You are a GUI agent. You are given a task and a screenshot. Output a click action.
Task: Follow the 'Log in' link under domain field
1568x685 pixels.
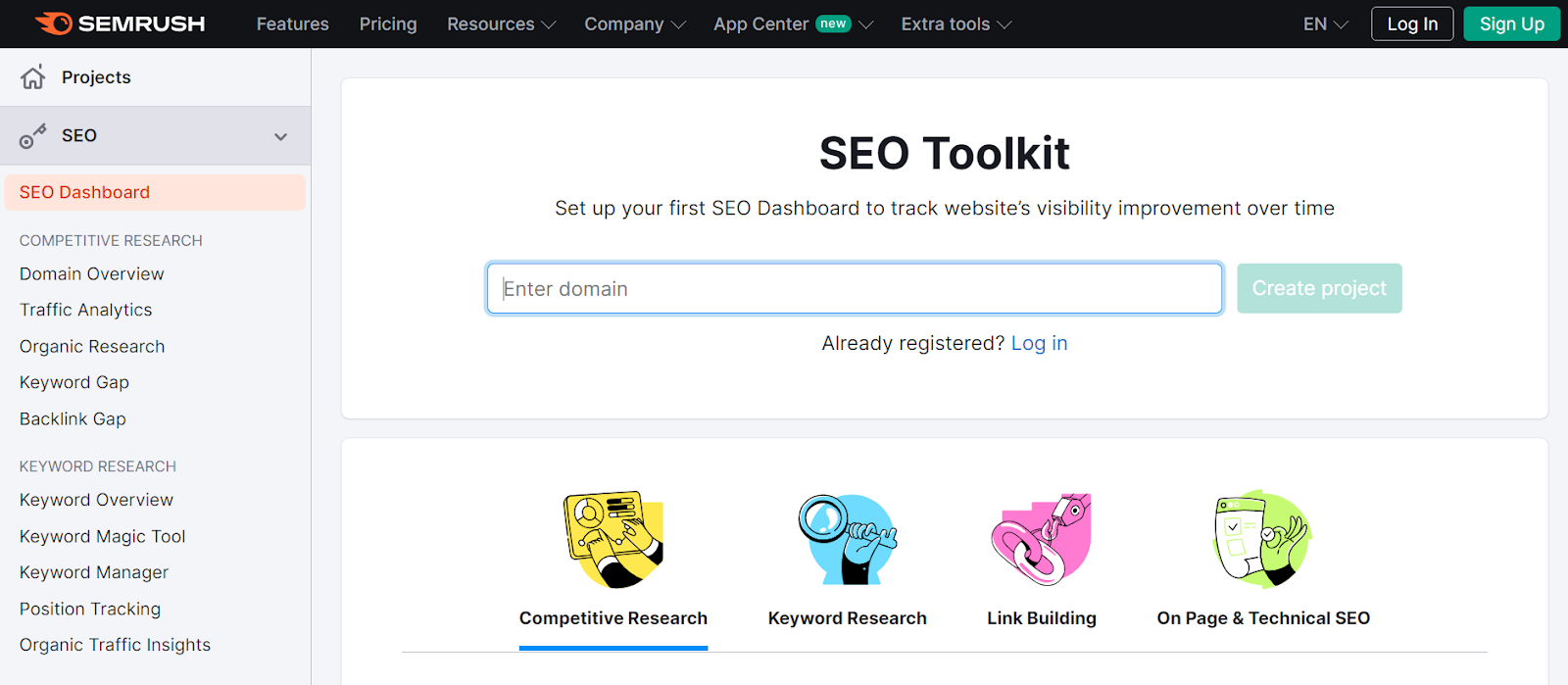(1040, 343)
